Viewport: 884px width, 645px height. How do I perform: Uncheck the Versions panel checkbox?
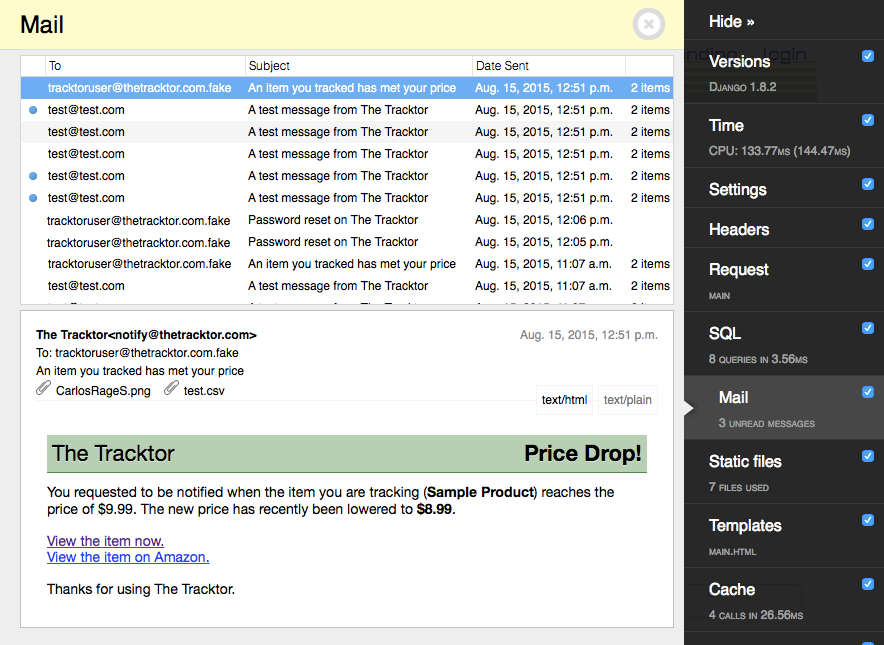[x=868, y=56]
